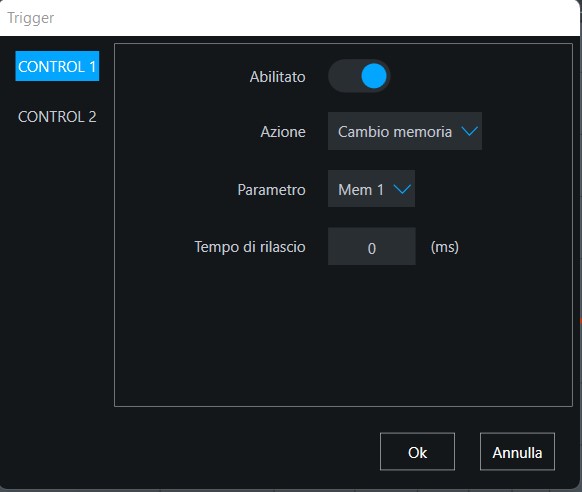Switch to the CONTROL 2 tab
Screen dimensions: 582x492
(x=57, y=117)
